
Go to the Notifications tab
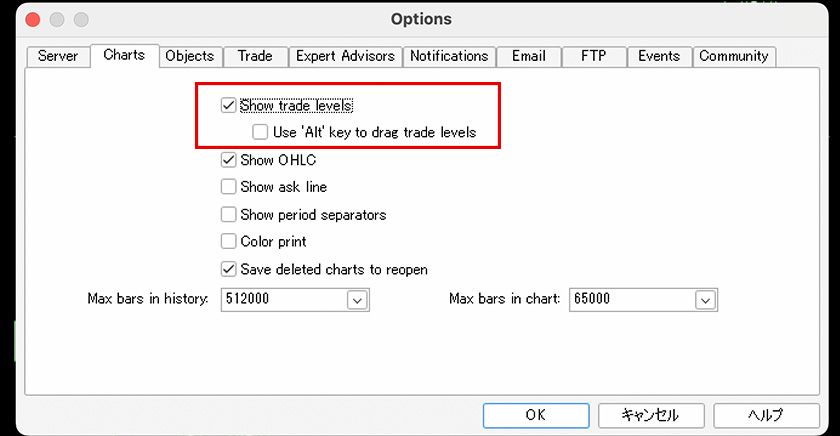coord(449,57)
